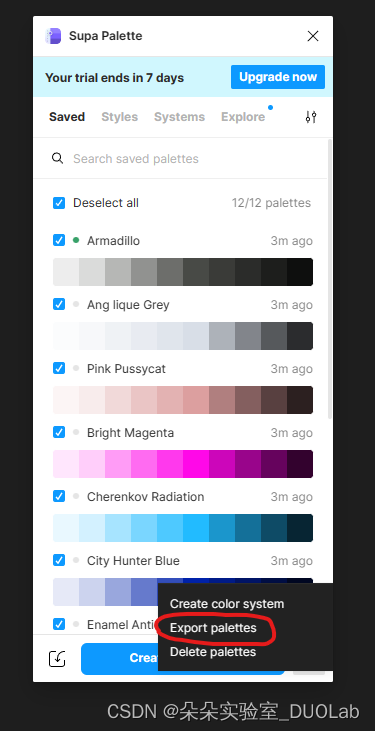Select Export palettes from the context menu
The height and width of the screenshot is (731, 375).
[x=213, y=628]
